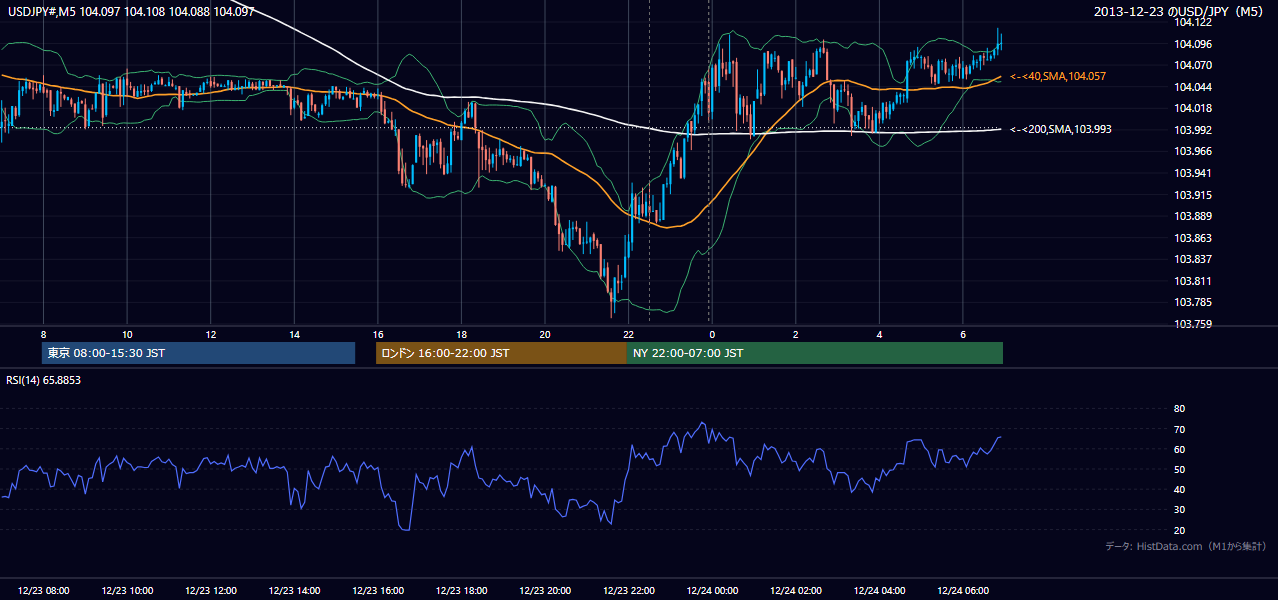Viewport: 1278px width, 600px height.
Task: Click price axis value 104.018
Action: point(1193,108)
